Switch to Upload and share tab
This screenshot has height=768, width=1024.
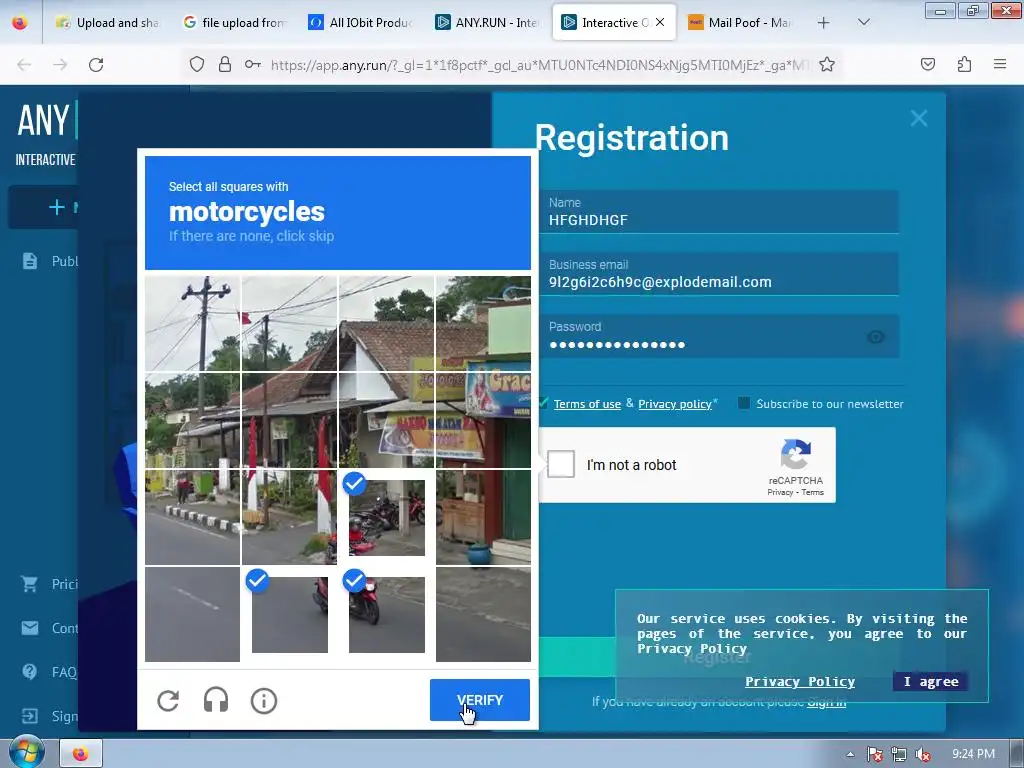coord(108,22)
